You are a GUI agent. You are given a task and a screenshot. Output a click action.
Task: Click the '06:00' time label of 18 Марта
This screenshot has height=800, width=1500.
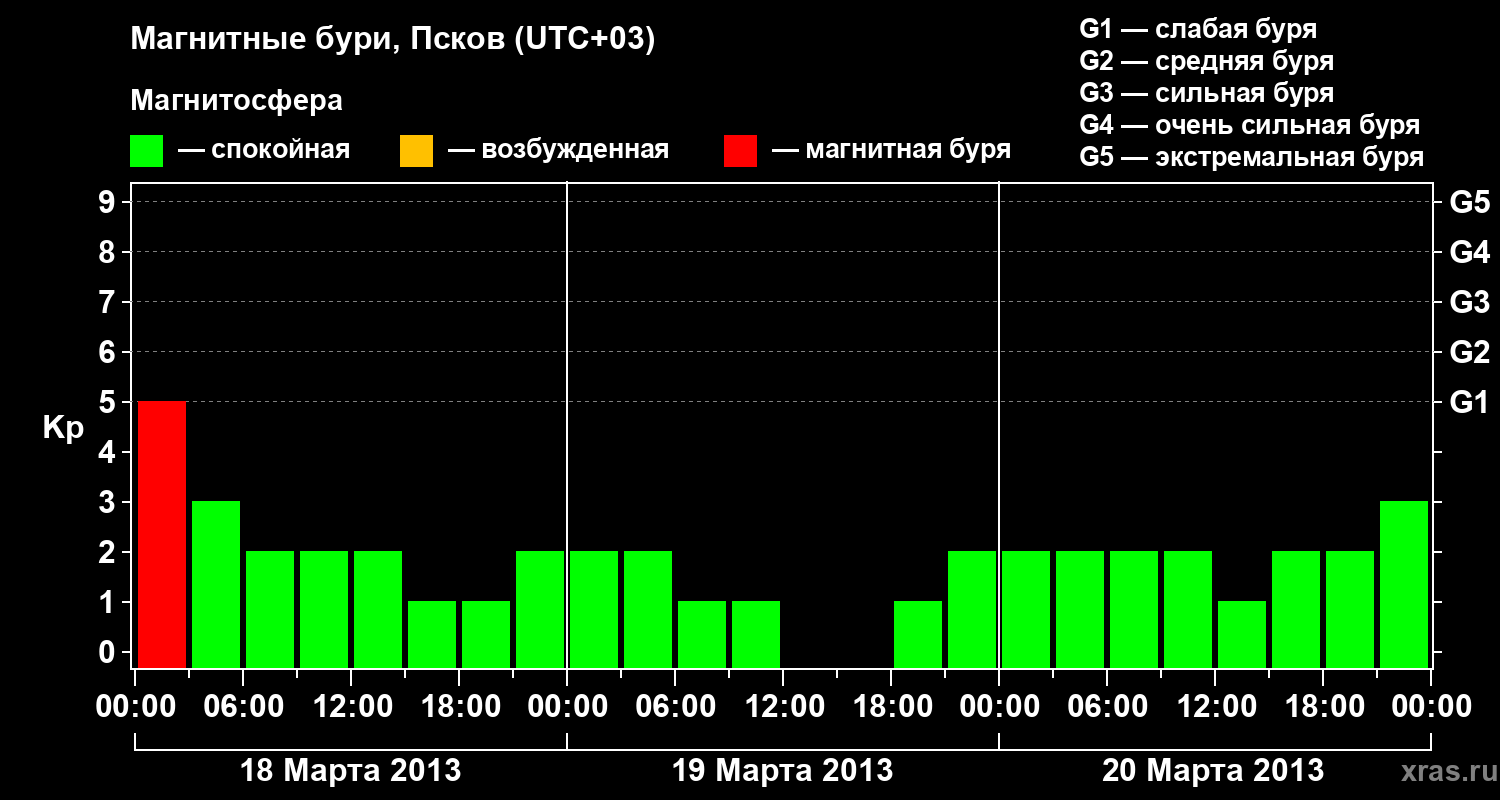tap(242, 707)
